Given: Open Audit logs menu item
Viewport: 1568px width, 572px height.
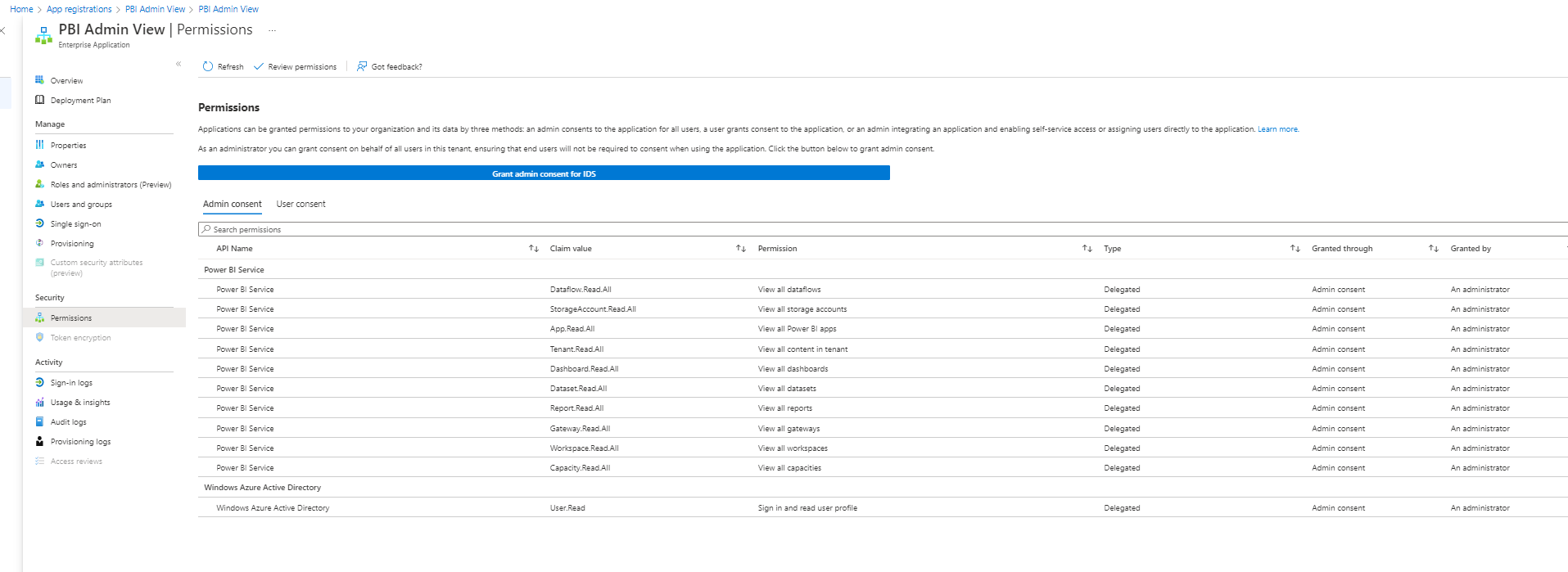Looking at the screenshot, I should [68, 422].
